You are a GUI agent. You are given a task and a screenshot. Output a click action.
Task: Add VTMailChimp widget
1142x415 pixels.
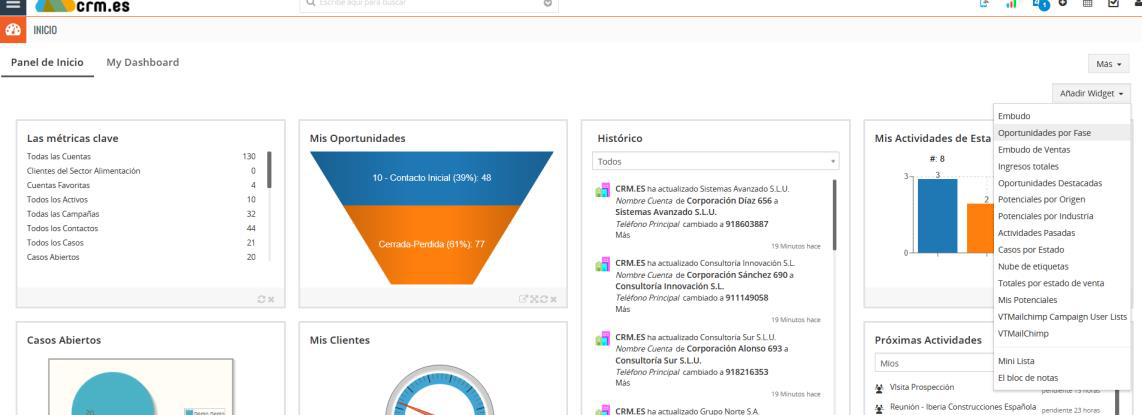coord(1062,333)
